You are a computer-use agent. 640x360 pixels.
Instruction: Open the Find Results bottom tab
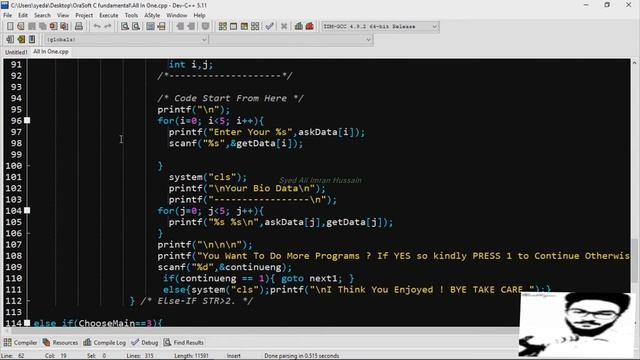pyautogui.click(x=184, y=342)
